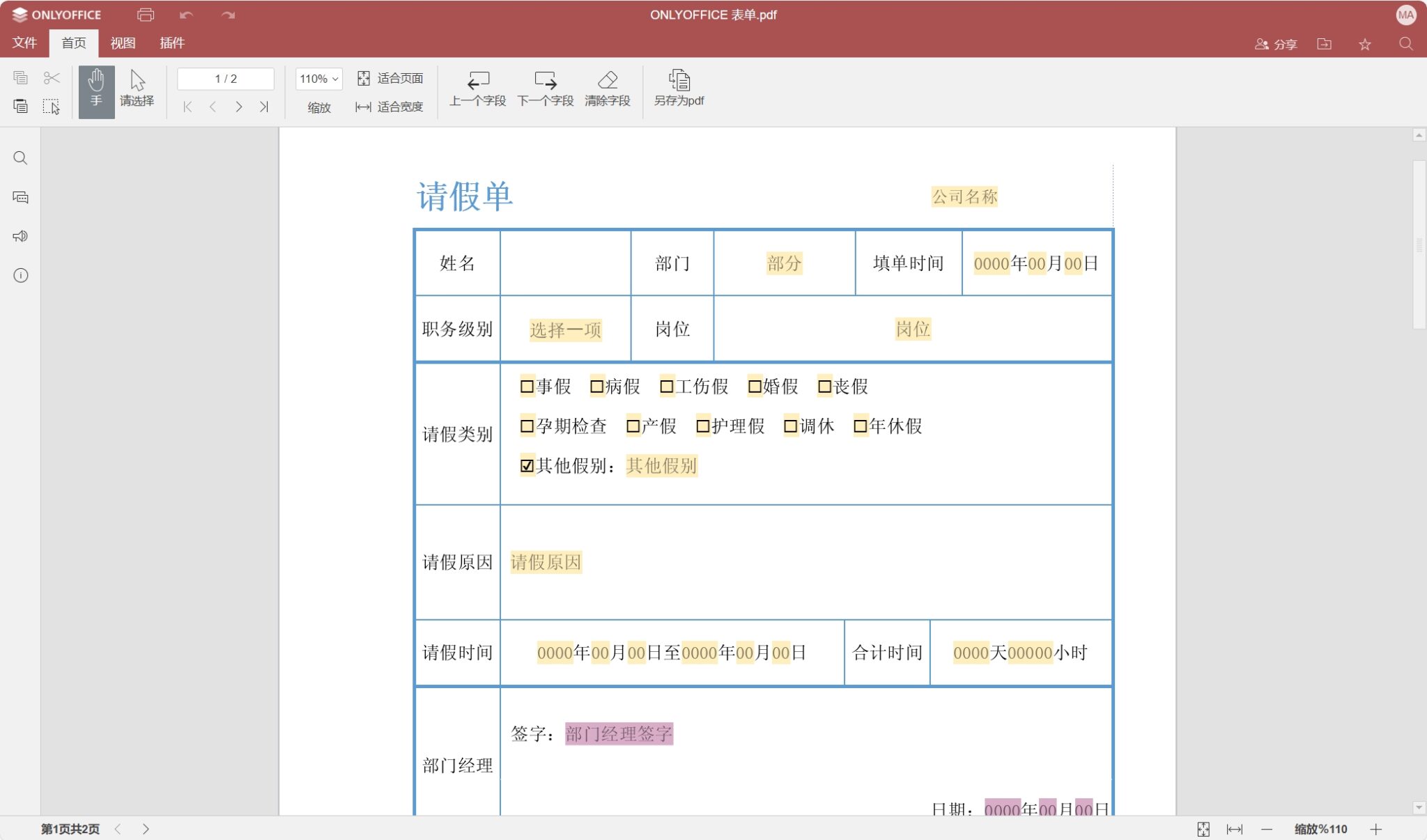Open MA user avatar
Screen dimensions: 1427x840
click(x=1406, y=15)
